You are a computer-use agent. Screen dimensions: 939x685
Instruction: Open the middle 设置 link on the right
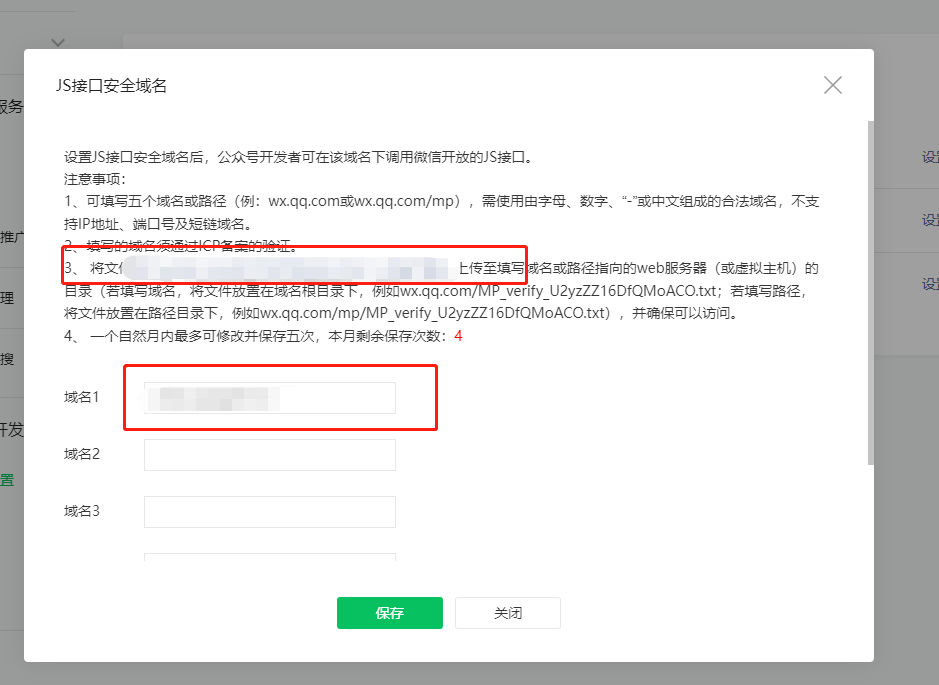pyautogui.click(x=929, y=220)
